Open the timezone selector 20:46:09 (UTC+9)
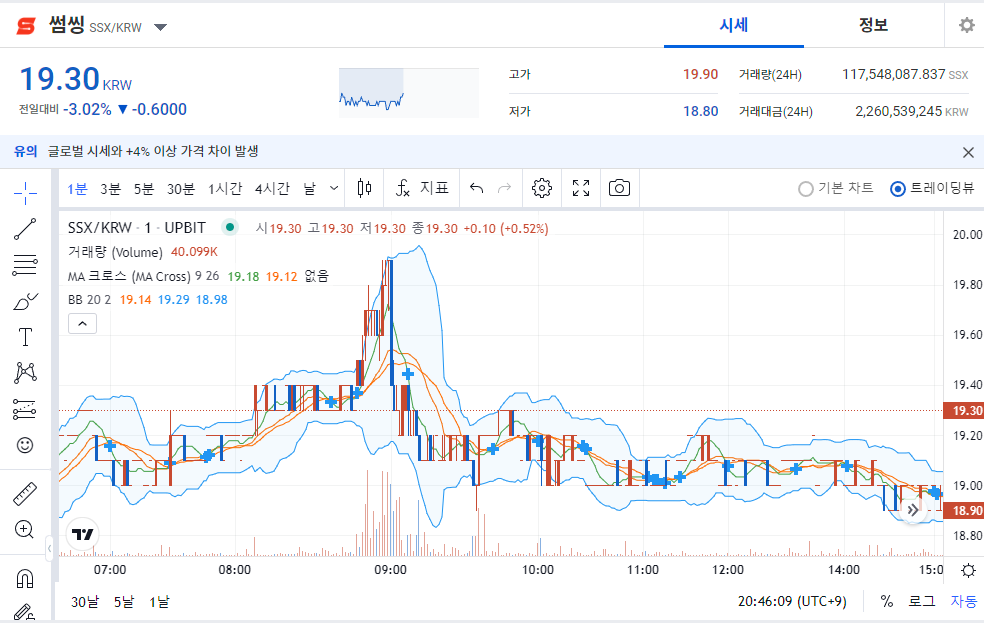 coord(792,602)
